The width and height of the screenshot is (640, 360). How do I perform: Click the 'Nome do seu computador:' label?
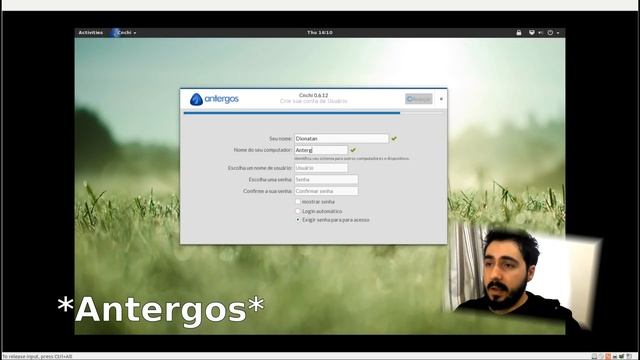(x=263, y=150)
